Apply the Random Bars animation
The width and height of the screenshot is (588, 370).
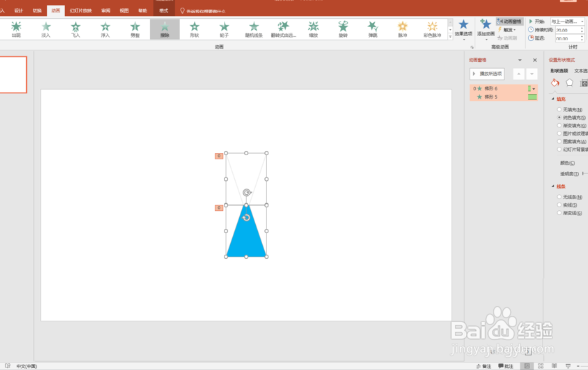[x=254, y=29]
